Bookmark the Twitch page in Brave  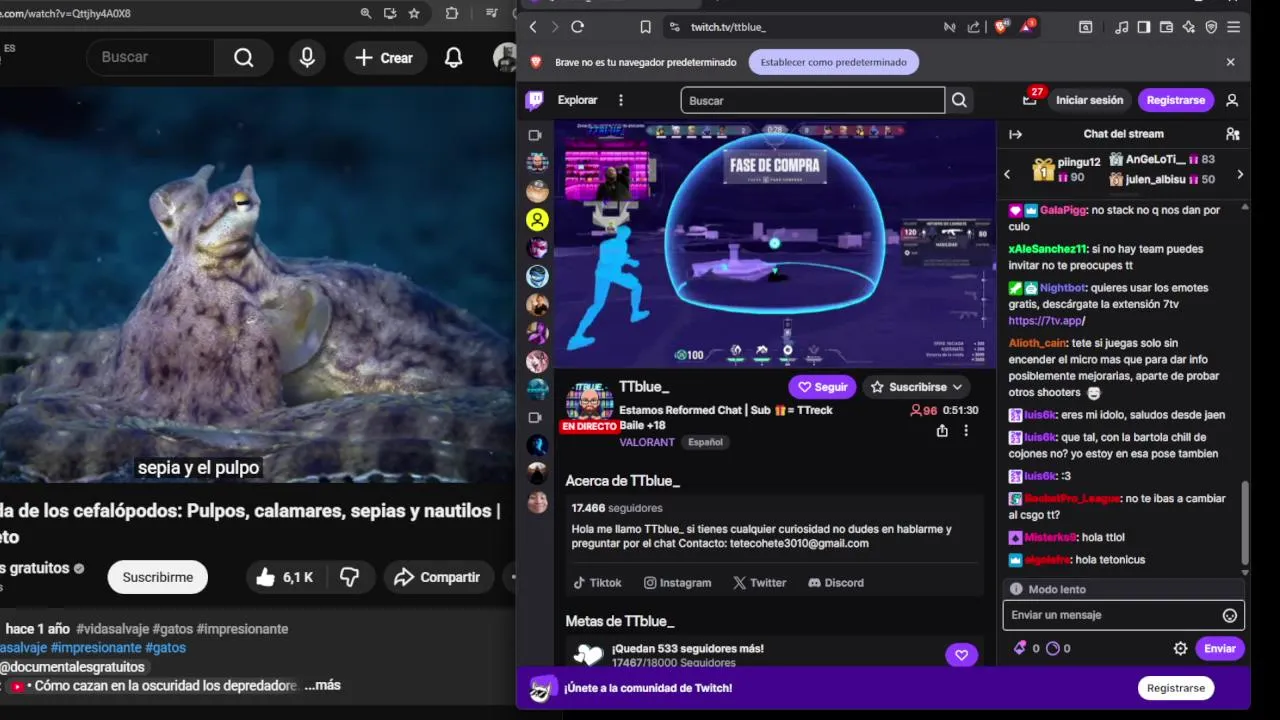pos(645,27)
